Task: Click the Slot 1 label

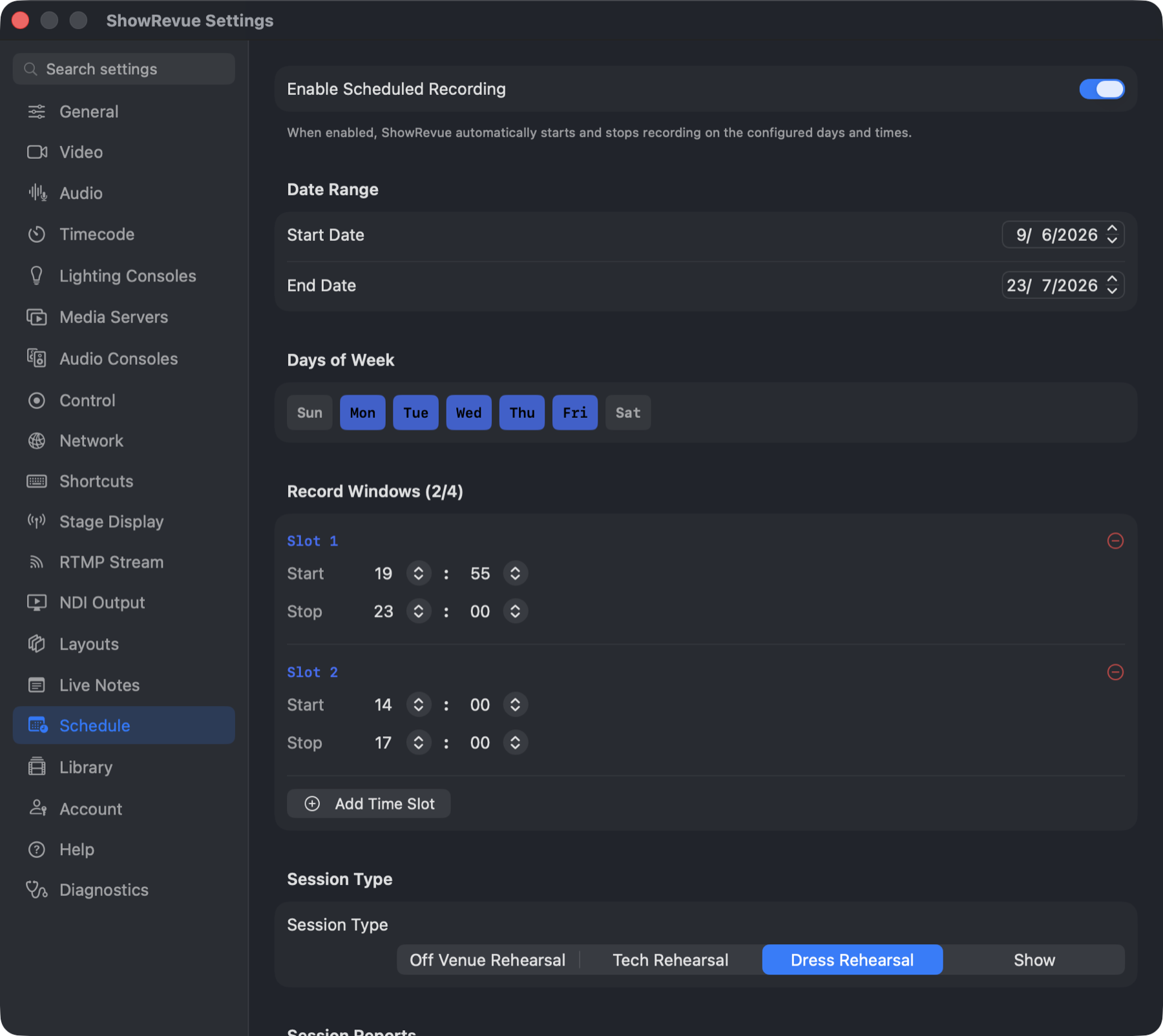Action: pos(312,541)
